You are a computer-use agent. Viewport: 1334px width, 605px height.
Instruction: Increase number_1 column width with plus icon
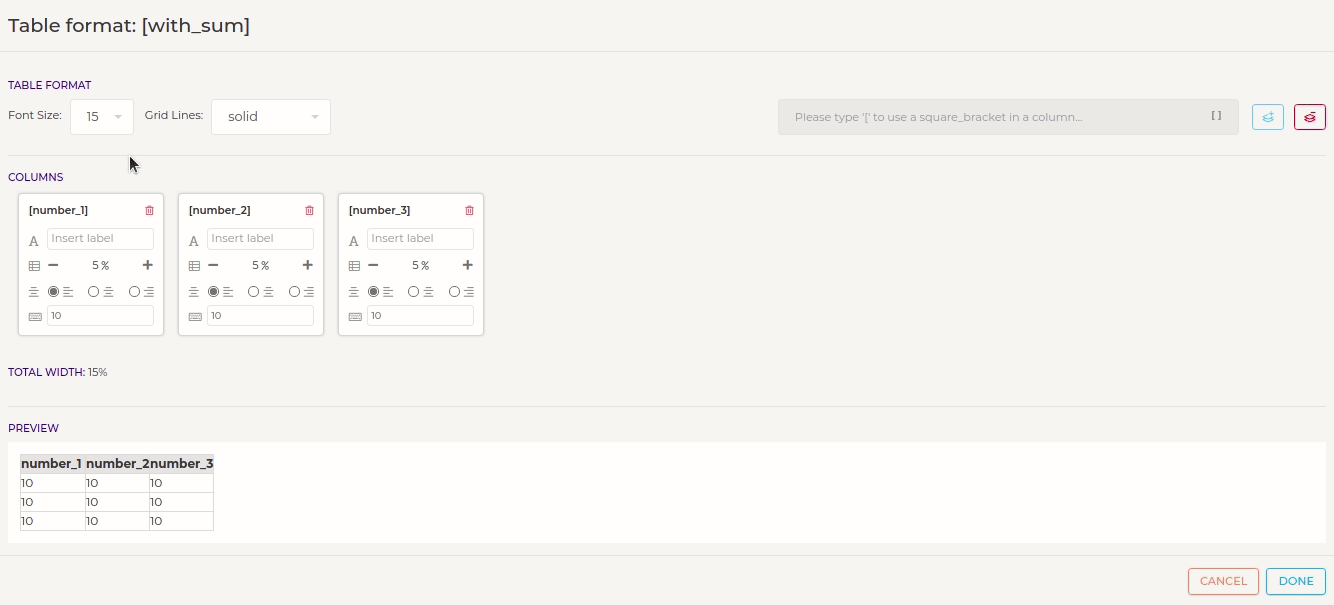(148, 265)
